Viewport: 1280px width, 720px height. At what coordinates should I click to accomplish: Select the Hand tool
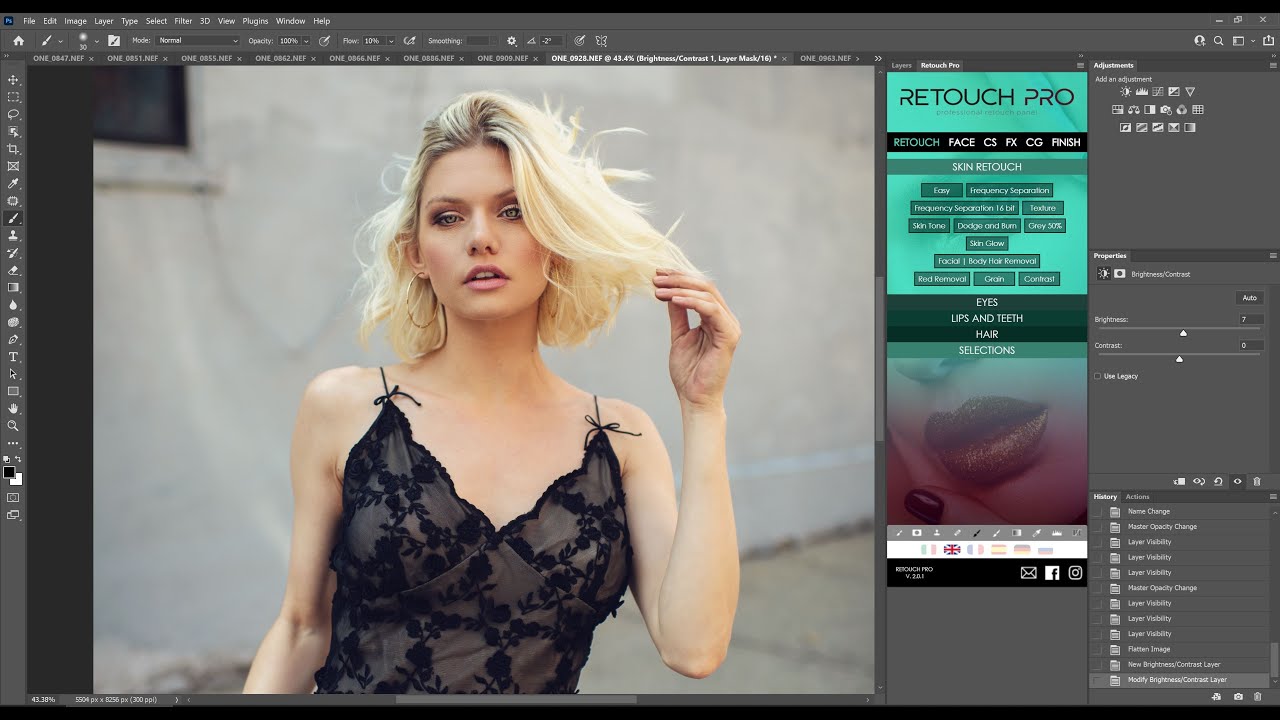13,408
